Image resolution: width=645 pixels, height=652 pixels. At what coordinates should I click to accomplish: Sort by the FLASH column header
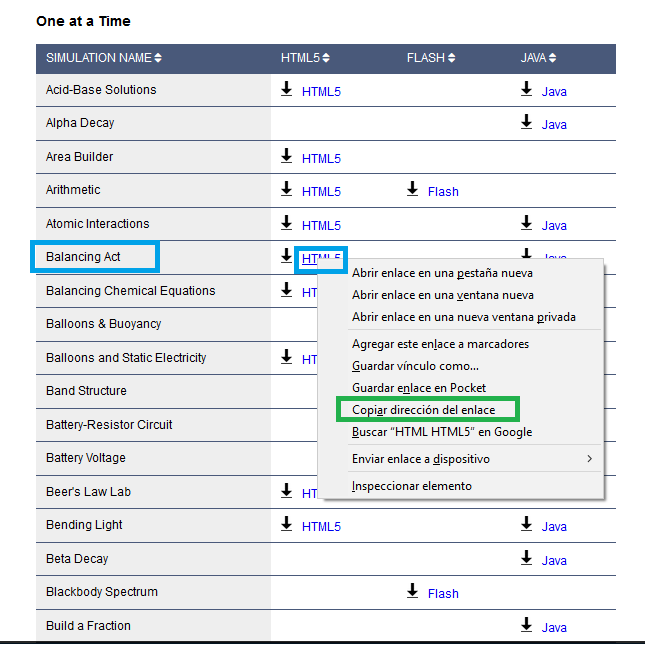click(431, 58)
